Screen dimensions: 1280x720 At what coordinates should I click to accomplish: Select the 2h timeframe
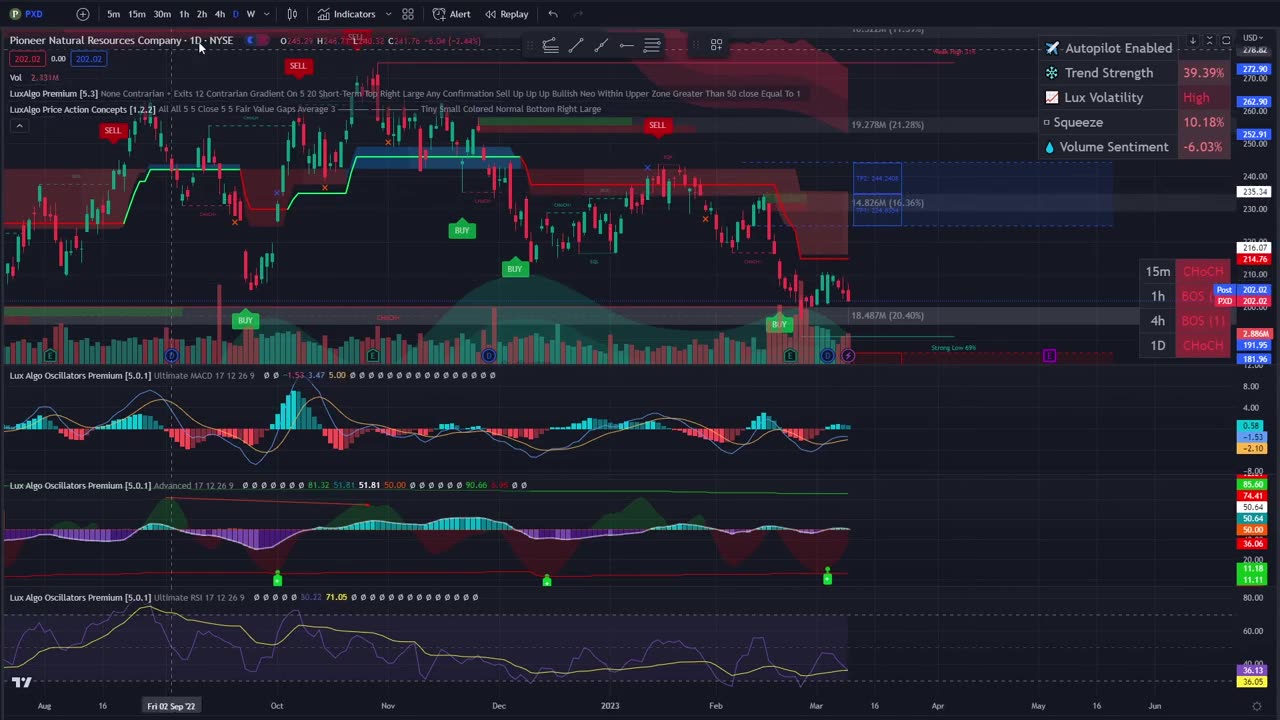pos(202,14)
